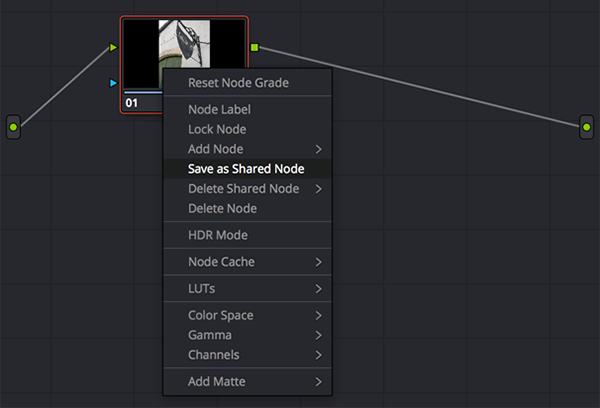Choose Node Label from context menu
Viewport: 600px width, 408px height.
pos(248,109)
